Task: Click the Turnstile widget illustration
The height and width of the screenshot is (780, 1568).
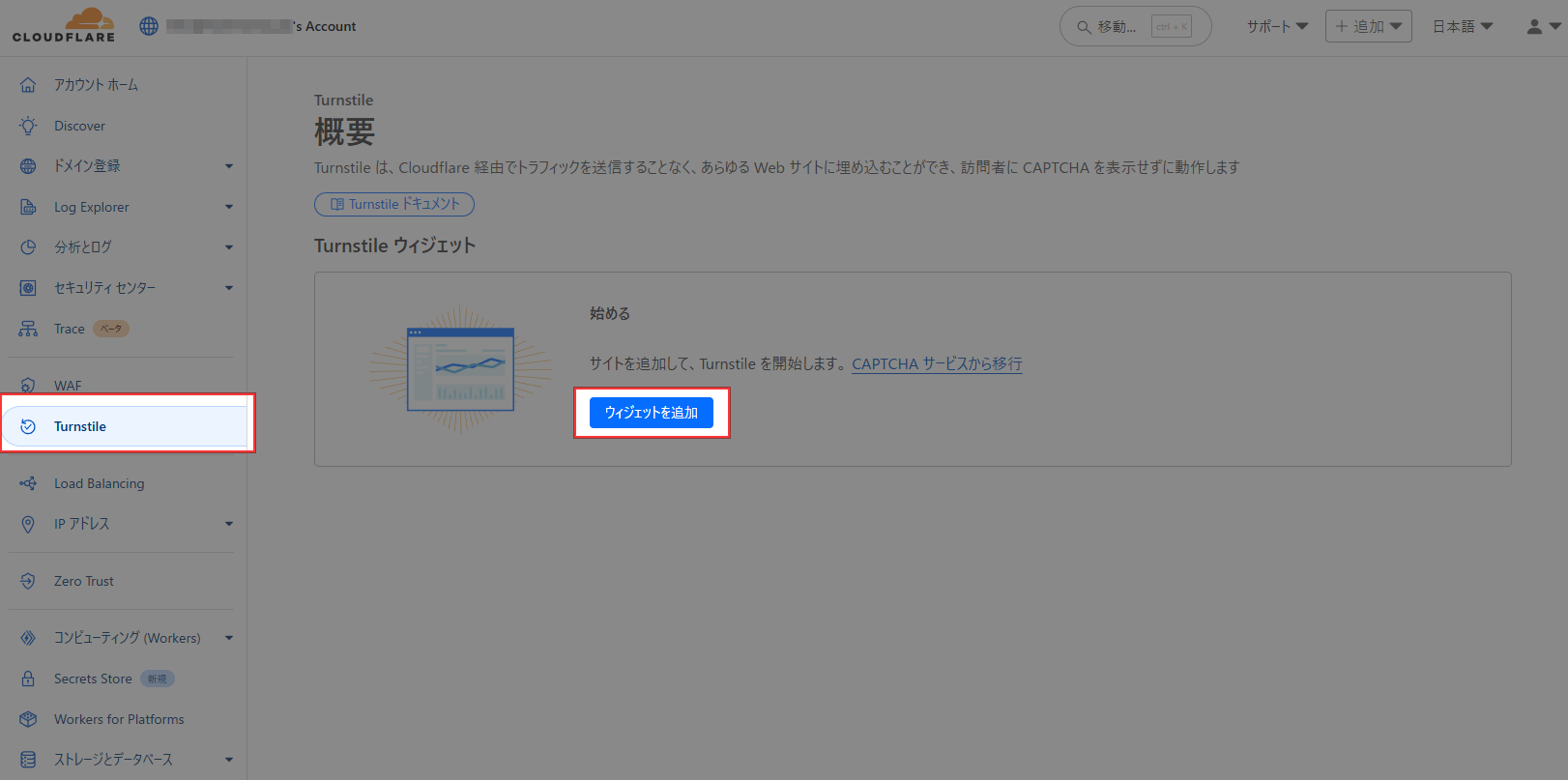Action: (x=461, y=369)
